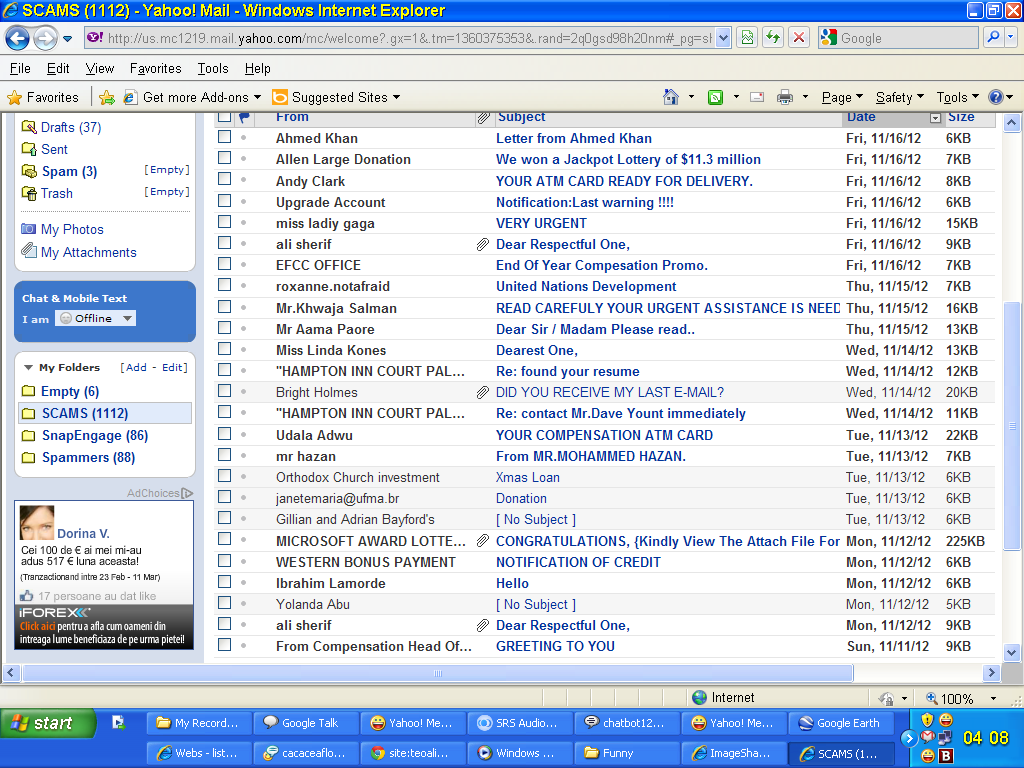The width and height of the screenshot is (1024, 768).
Task: Click the Compatibility View icon beside the address bar
Action: (x=747, y=38)
